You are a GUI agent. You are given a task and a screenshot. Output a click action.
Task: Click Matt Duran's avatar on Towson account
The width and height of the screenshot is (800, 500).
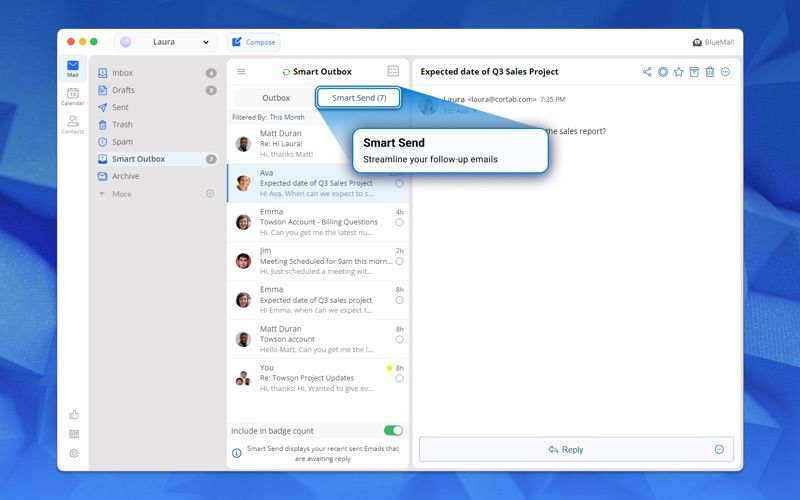[x=243, y=339]
